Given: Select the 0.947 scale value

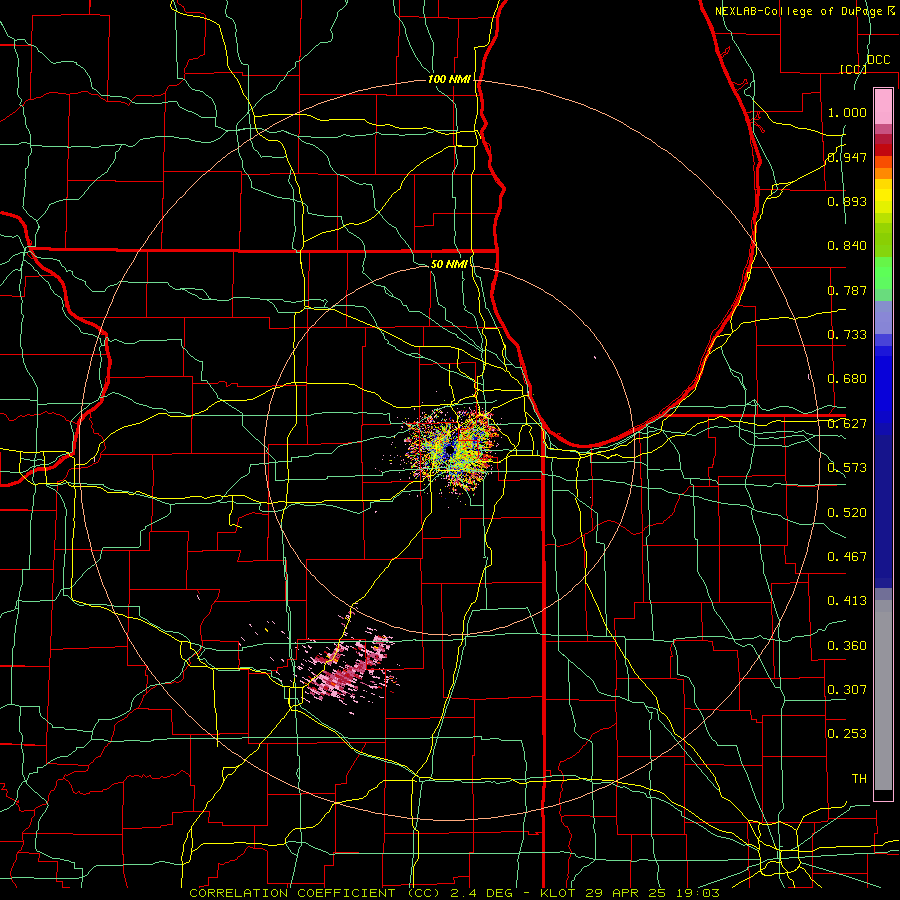Looking at the screenshot, I should coord(847,157).
